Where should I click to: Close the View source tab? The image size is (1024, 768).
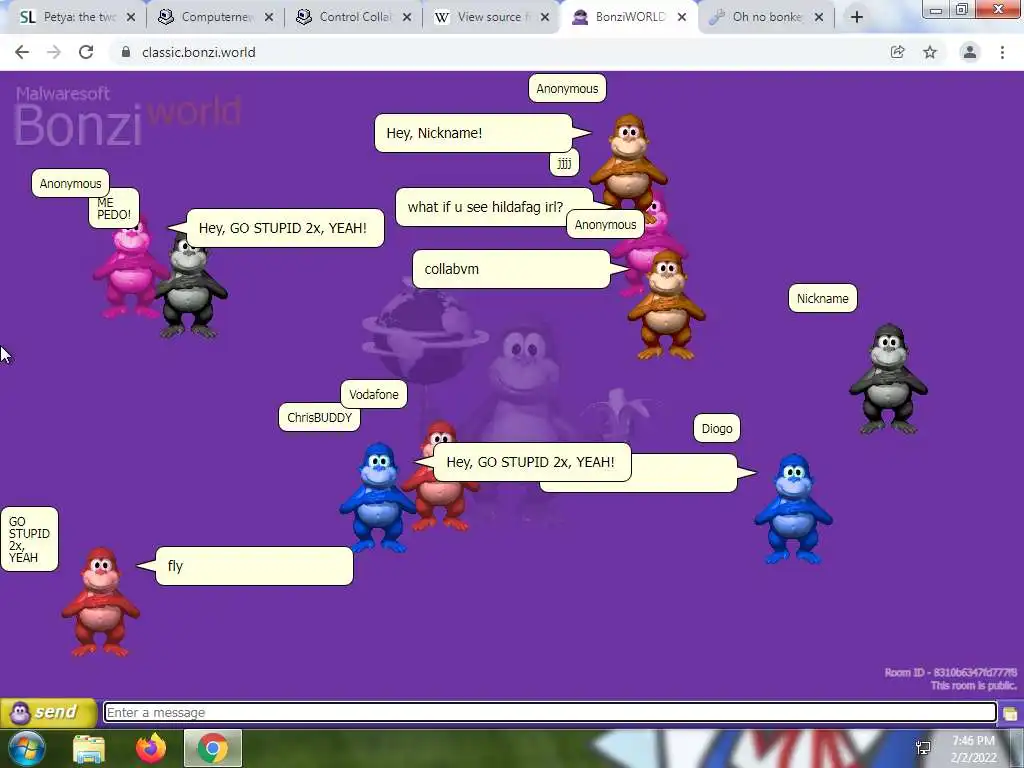pyautogui.click(x=545, y=17)
